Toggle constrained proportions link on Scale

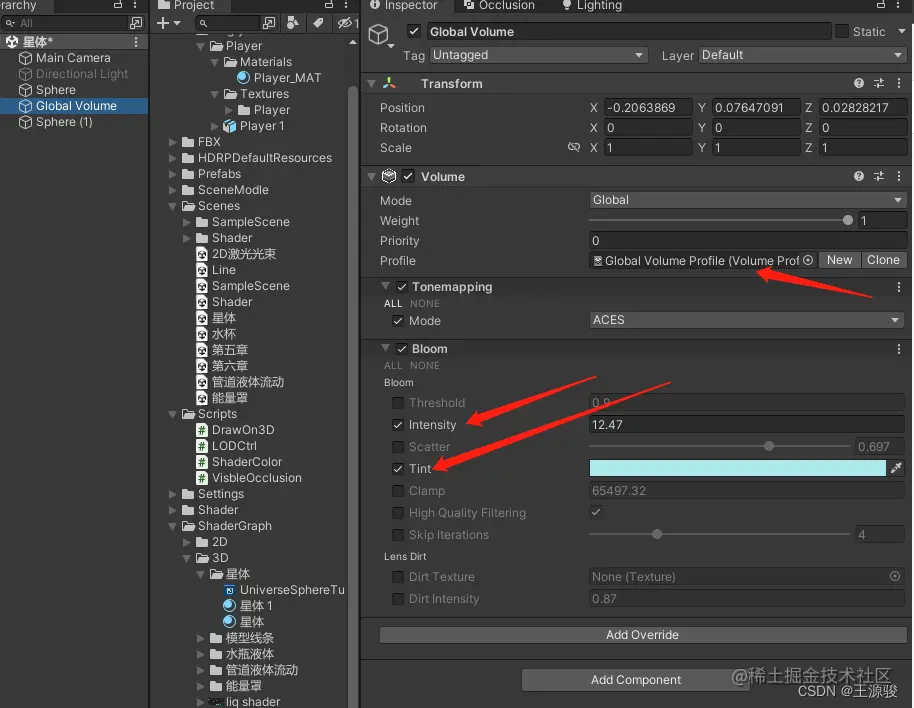pos(574,147)
